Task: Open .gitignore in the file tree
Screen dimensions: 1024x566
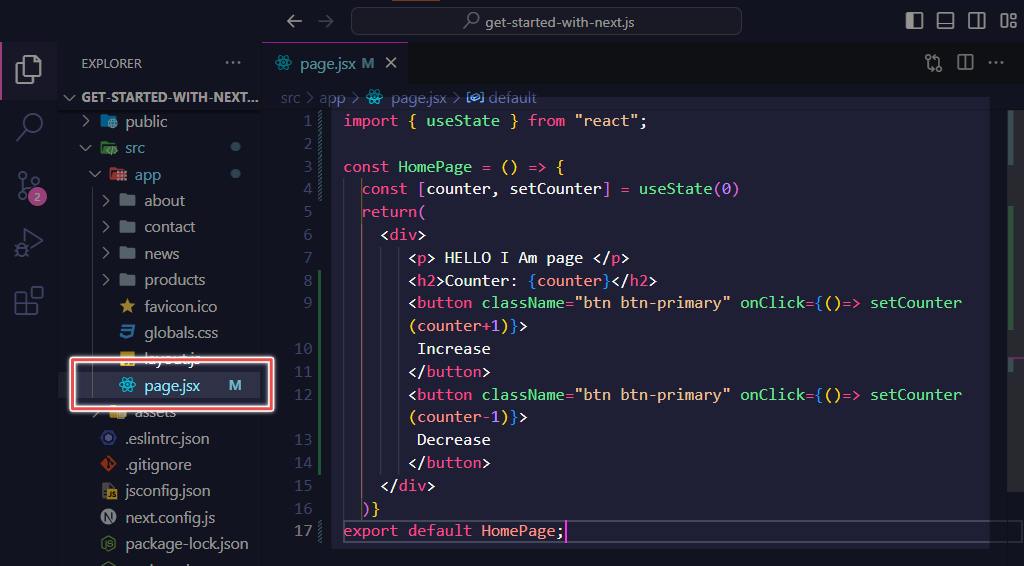Action: coord(146,465)
